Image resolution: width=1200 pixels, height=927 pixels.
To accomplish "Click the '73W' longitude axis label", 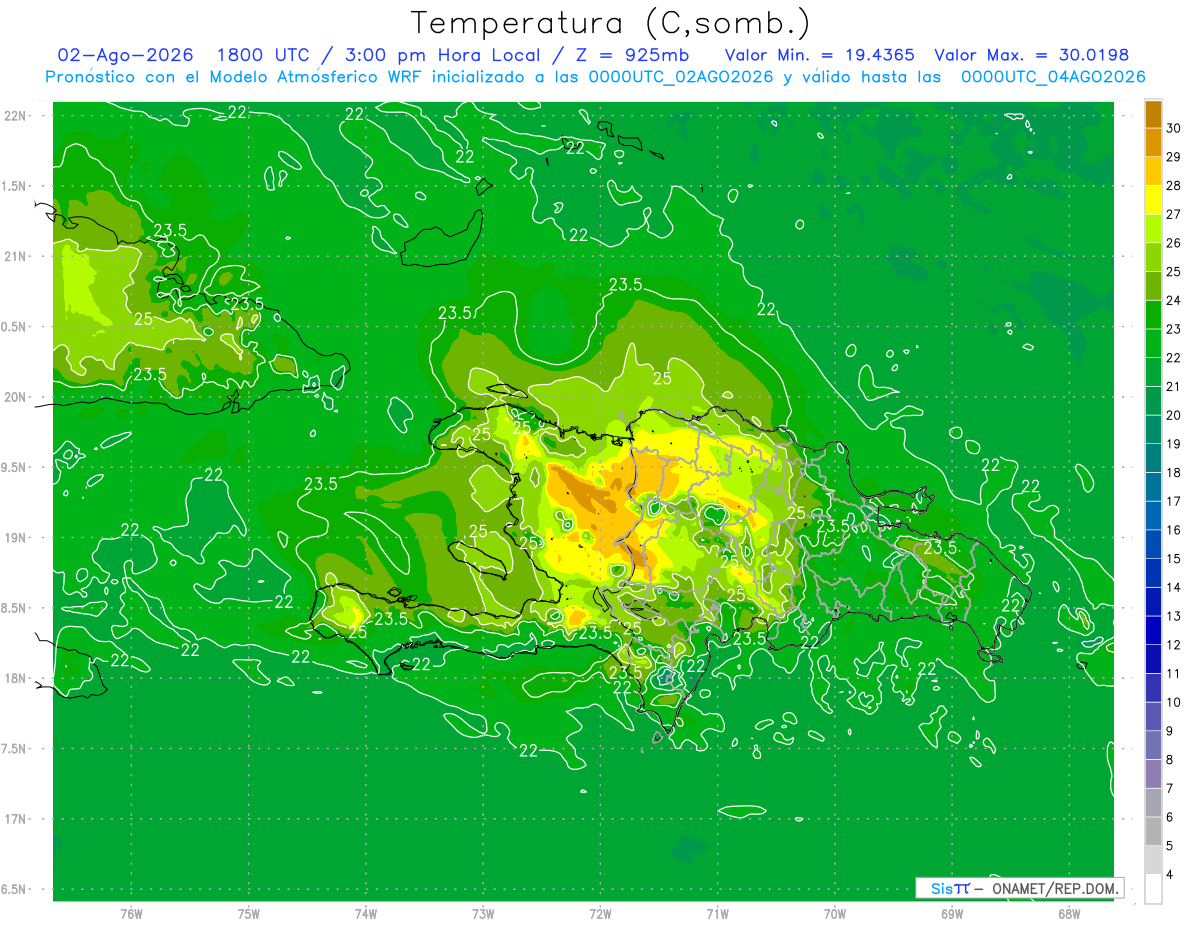I will click(x=483, y=914).
